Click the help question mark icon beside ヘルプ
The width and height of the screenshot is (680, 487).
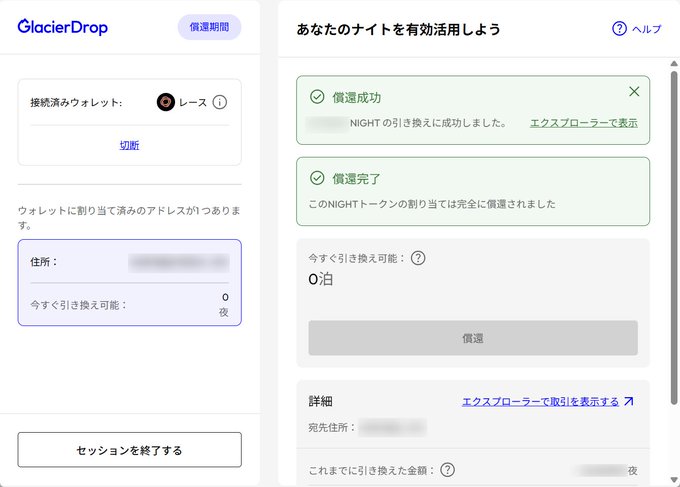pyautogui.click(x=619, y=29)
